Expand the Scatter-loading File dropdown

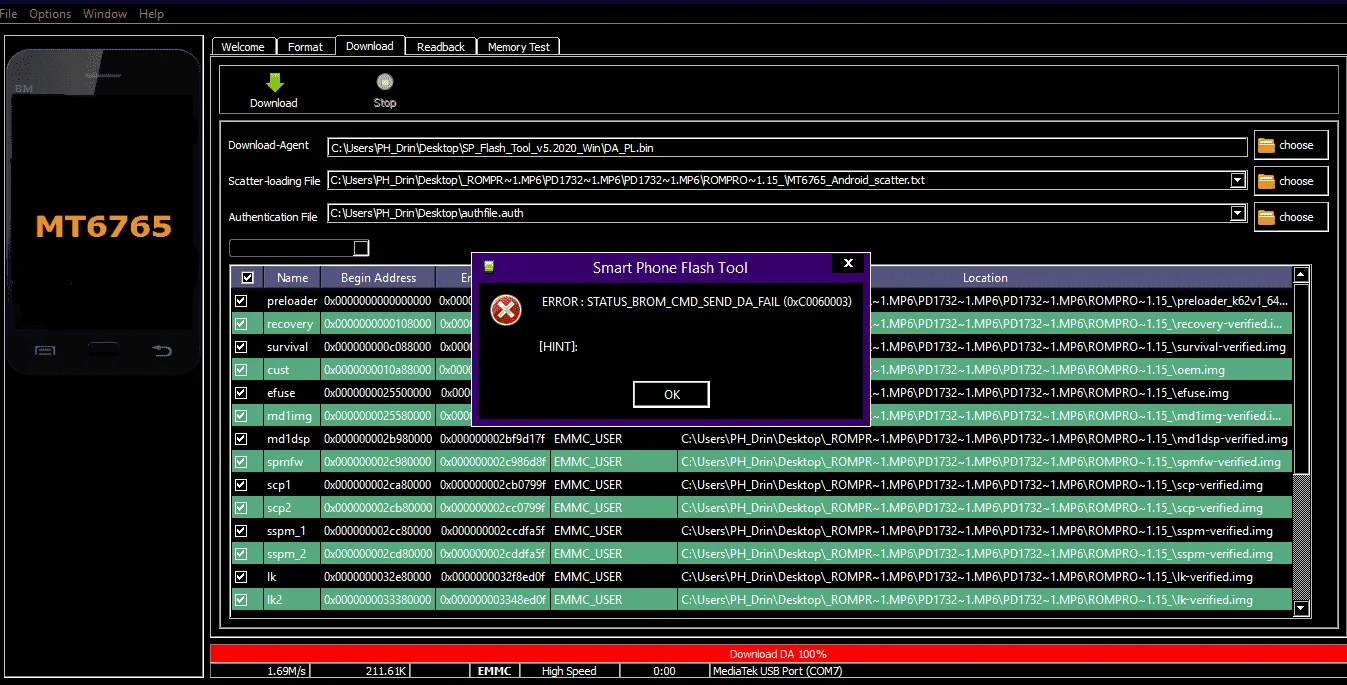coord(1238,181)
